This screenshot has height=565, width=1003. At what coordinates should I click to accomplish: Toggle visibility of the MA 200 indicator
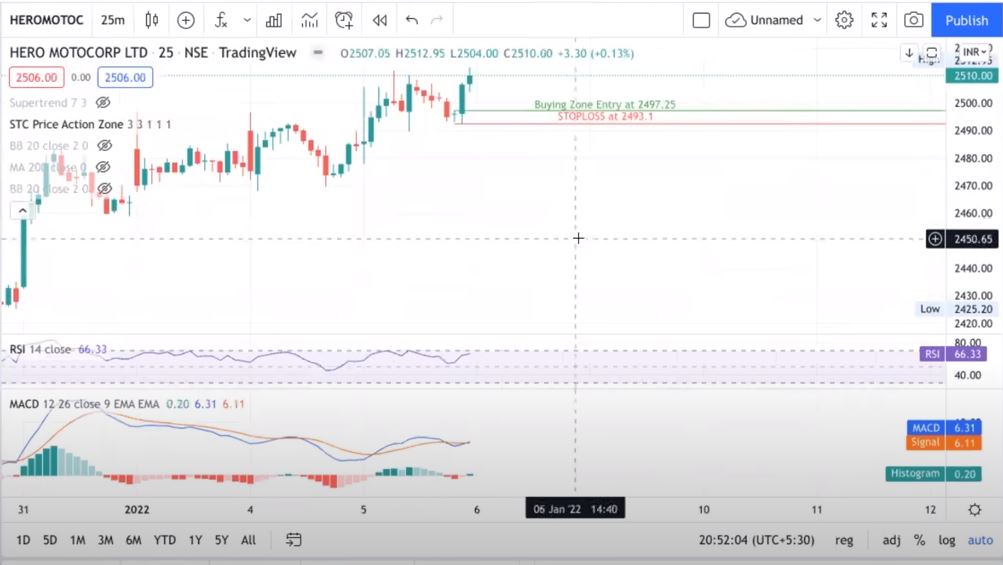[103, 167]
